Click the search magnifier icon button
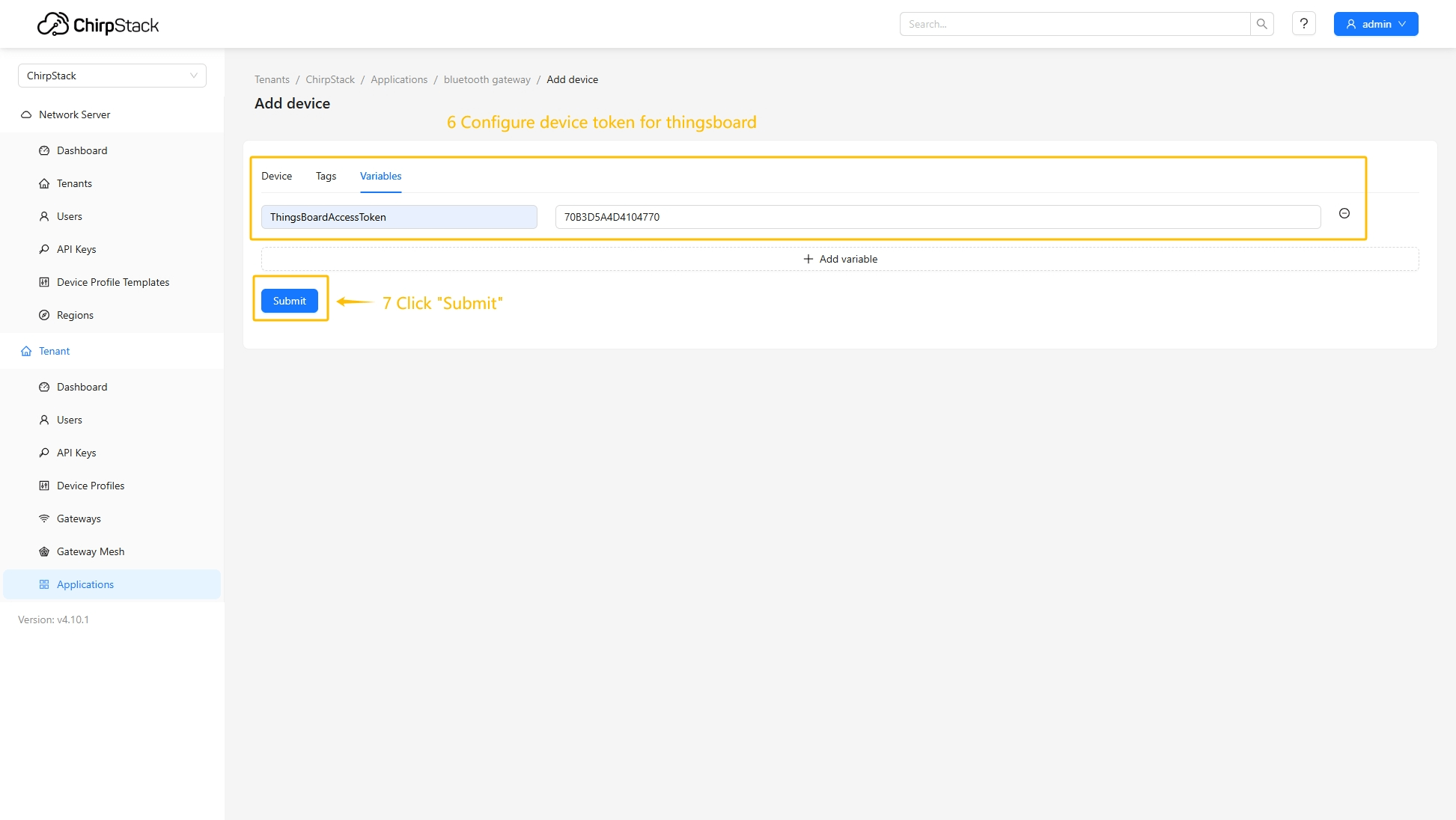 point(1261,24)
